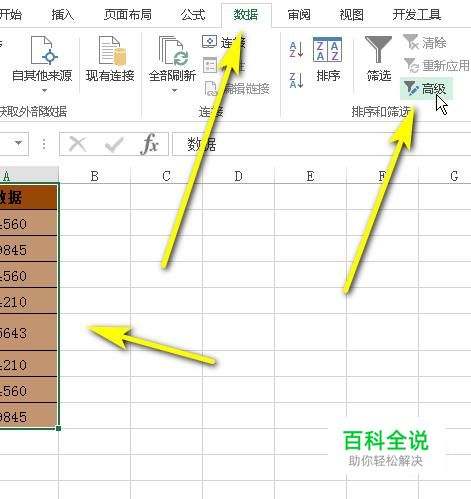471x499 pixels.
Task: Click the connection properties icon under 连接
Action: pyautogui.click(x=210, y=65)
